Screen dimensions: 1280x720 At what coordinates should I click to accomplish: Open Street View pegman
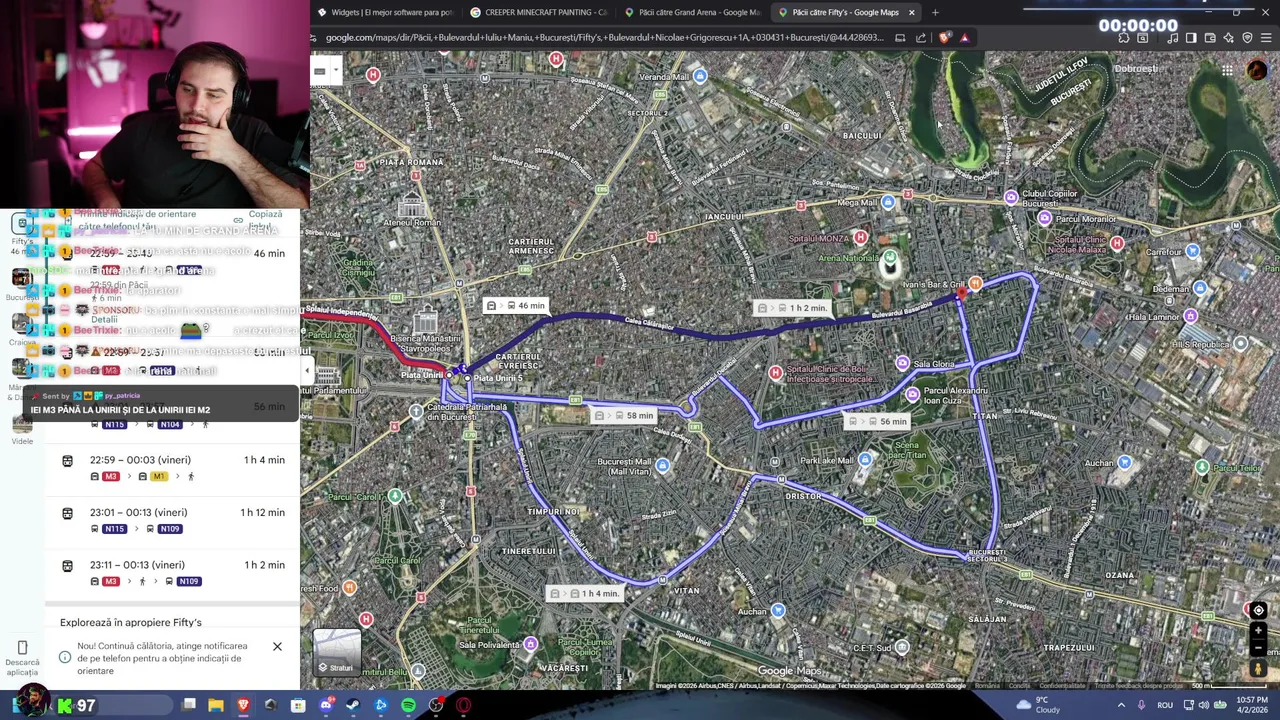click(1258, 669)
